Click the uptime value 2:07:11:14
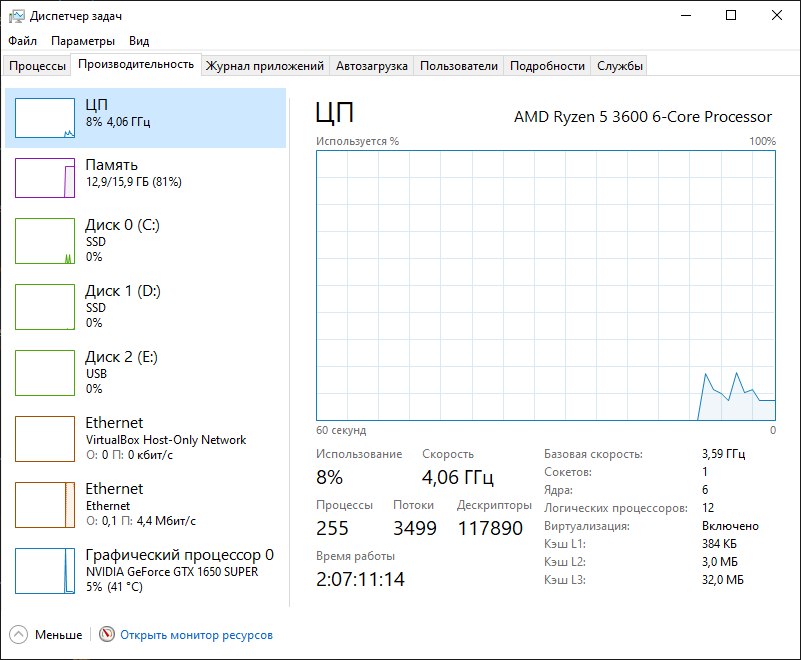The image size is (801, 660). pyautogui.click(x=360, y=579)
